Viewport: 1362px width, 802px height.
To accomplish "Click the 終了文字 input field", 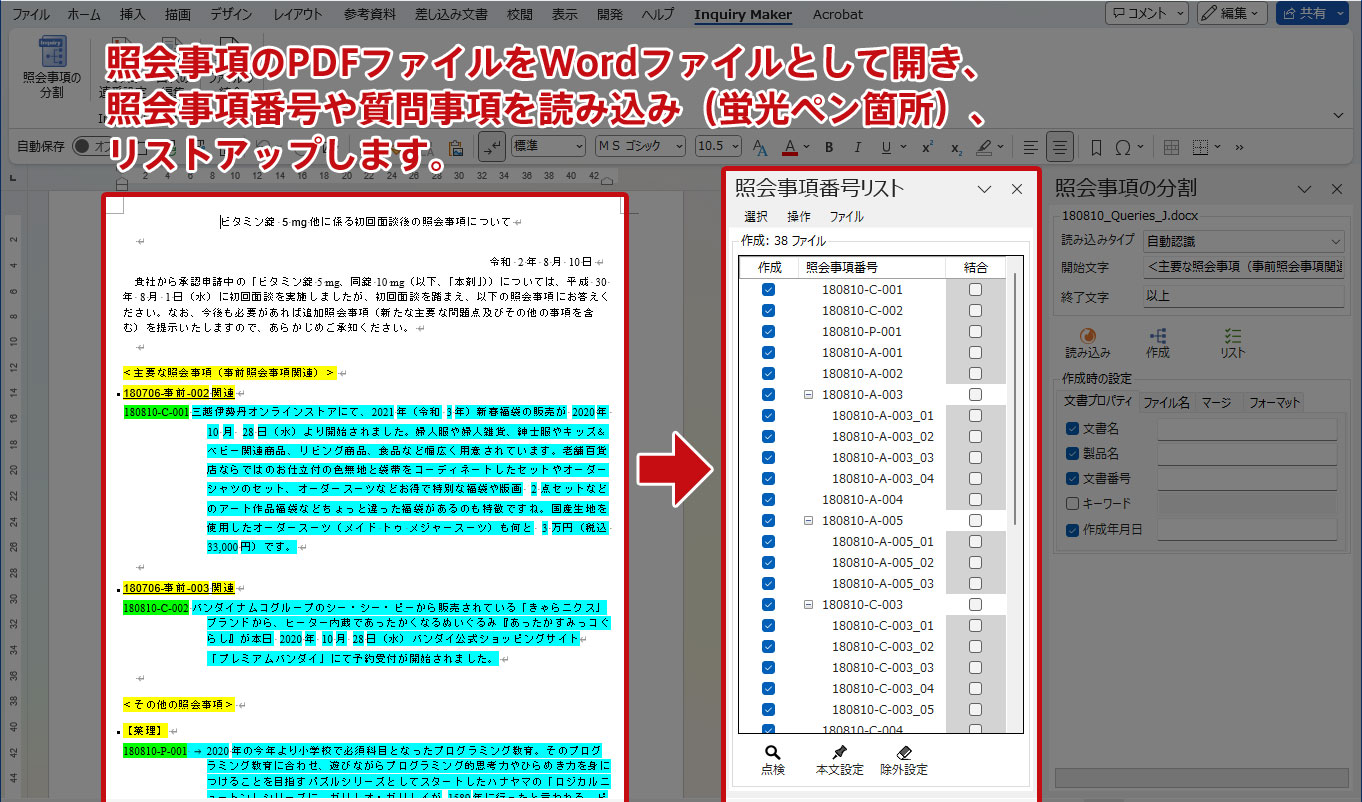I will coord(1244,297).
